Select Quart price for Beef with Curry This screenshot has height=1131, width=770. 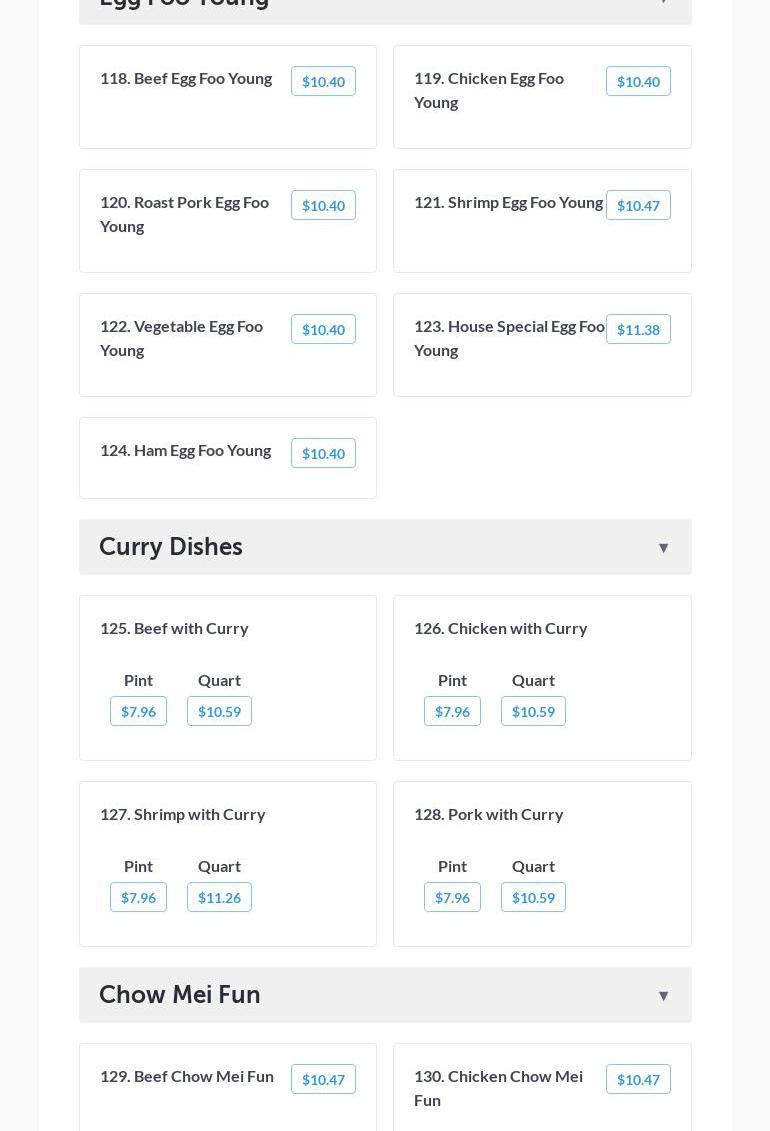(219, 711)
